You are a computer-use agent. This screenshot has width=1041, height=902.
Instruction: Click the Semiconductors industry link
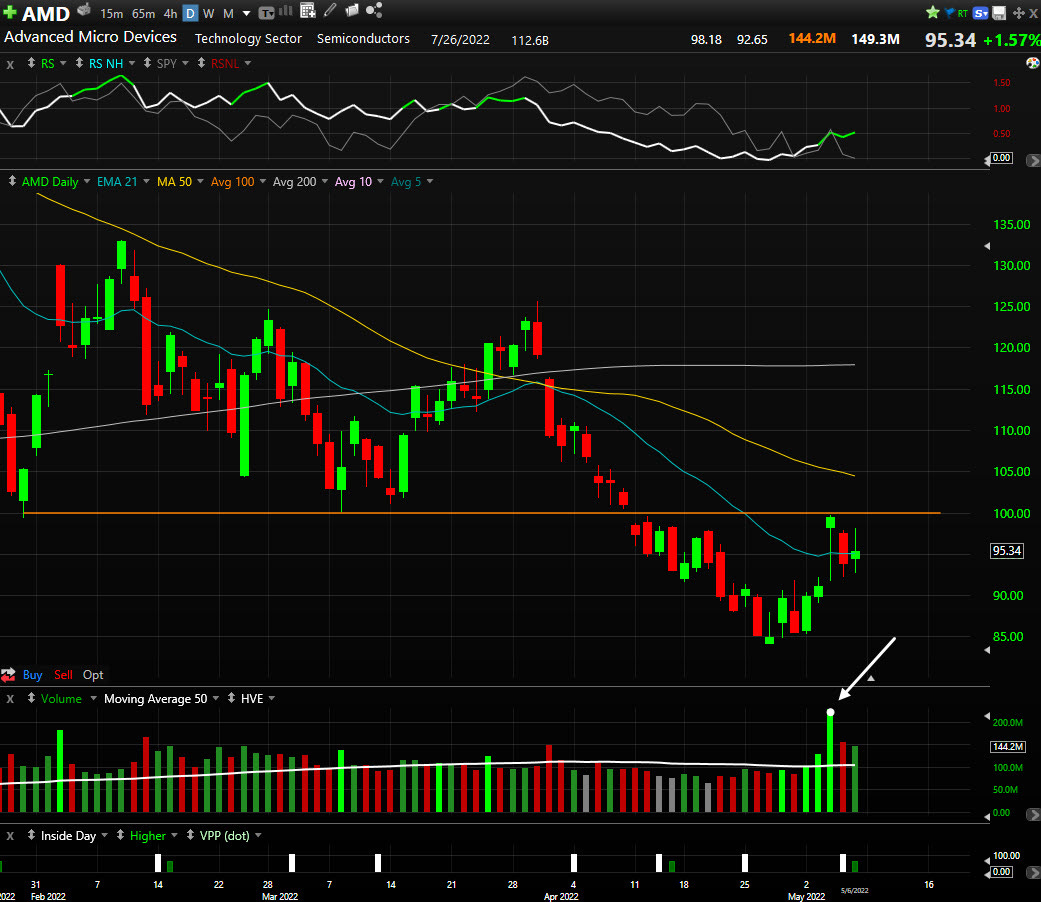pos(363,39)
